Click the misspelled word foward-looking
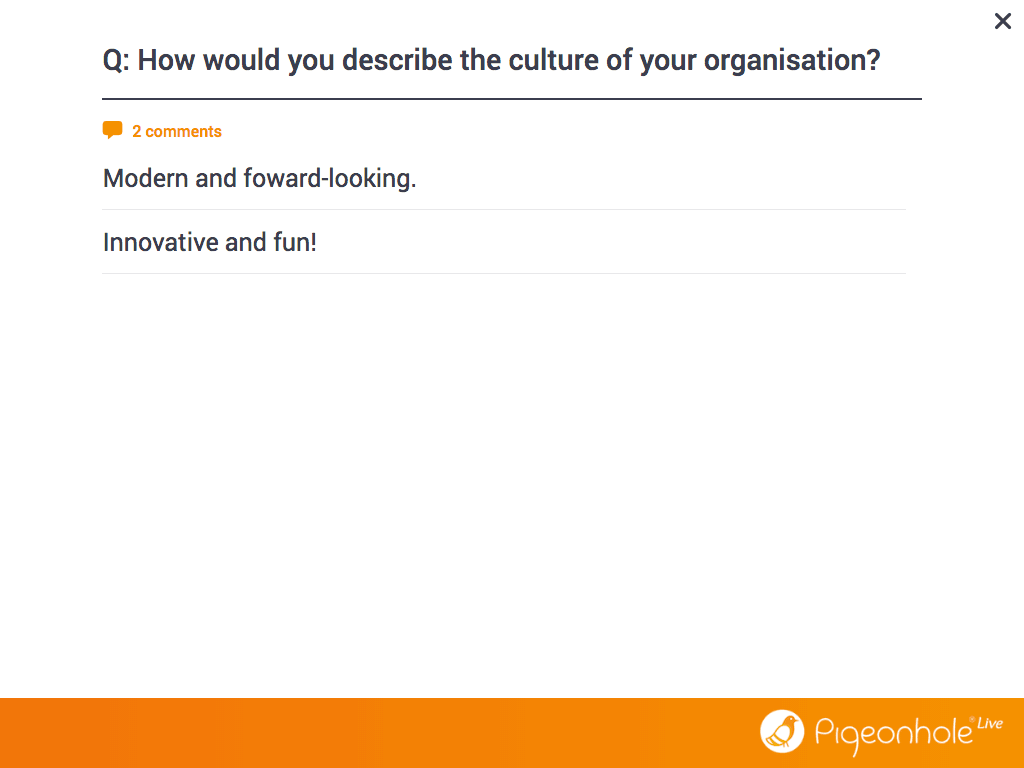The width and height of the screenshot is (1024, 768). point(330,178)
